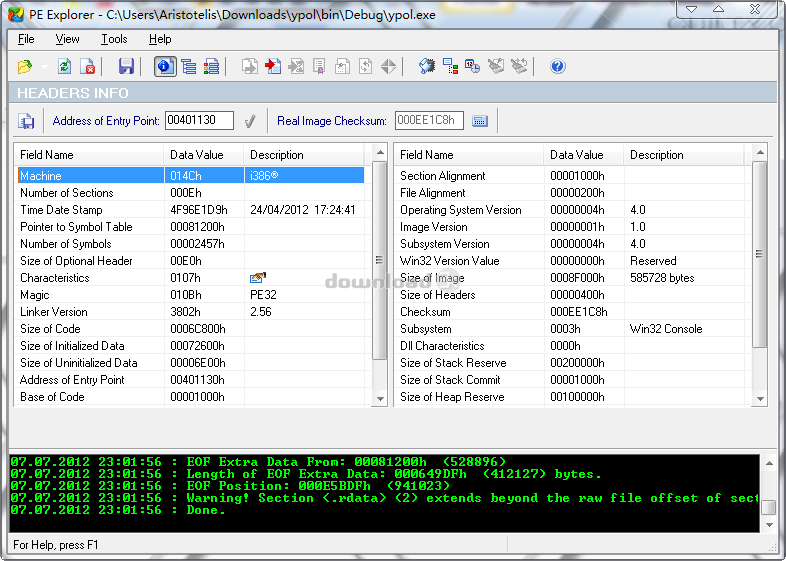The height and width of the screenshot is (561, 786).
Task: Click the right table's vertical scrollbar thumb
Action: [760, 254]
